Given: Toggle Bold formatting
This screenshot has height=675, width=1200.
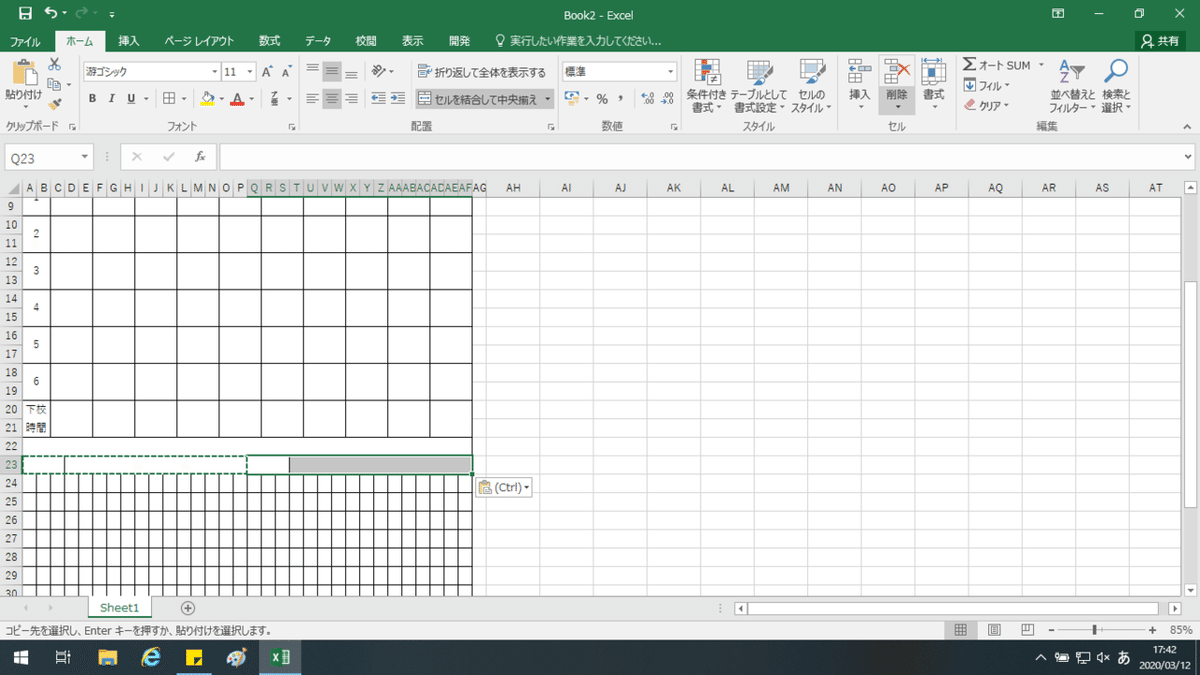Looking at the screenshot, I should pyautogui.click(x=93, y=98).
